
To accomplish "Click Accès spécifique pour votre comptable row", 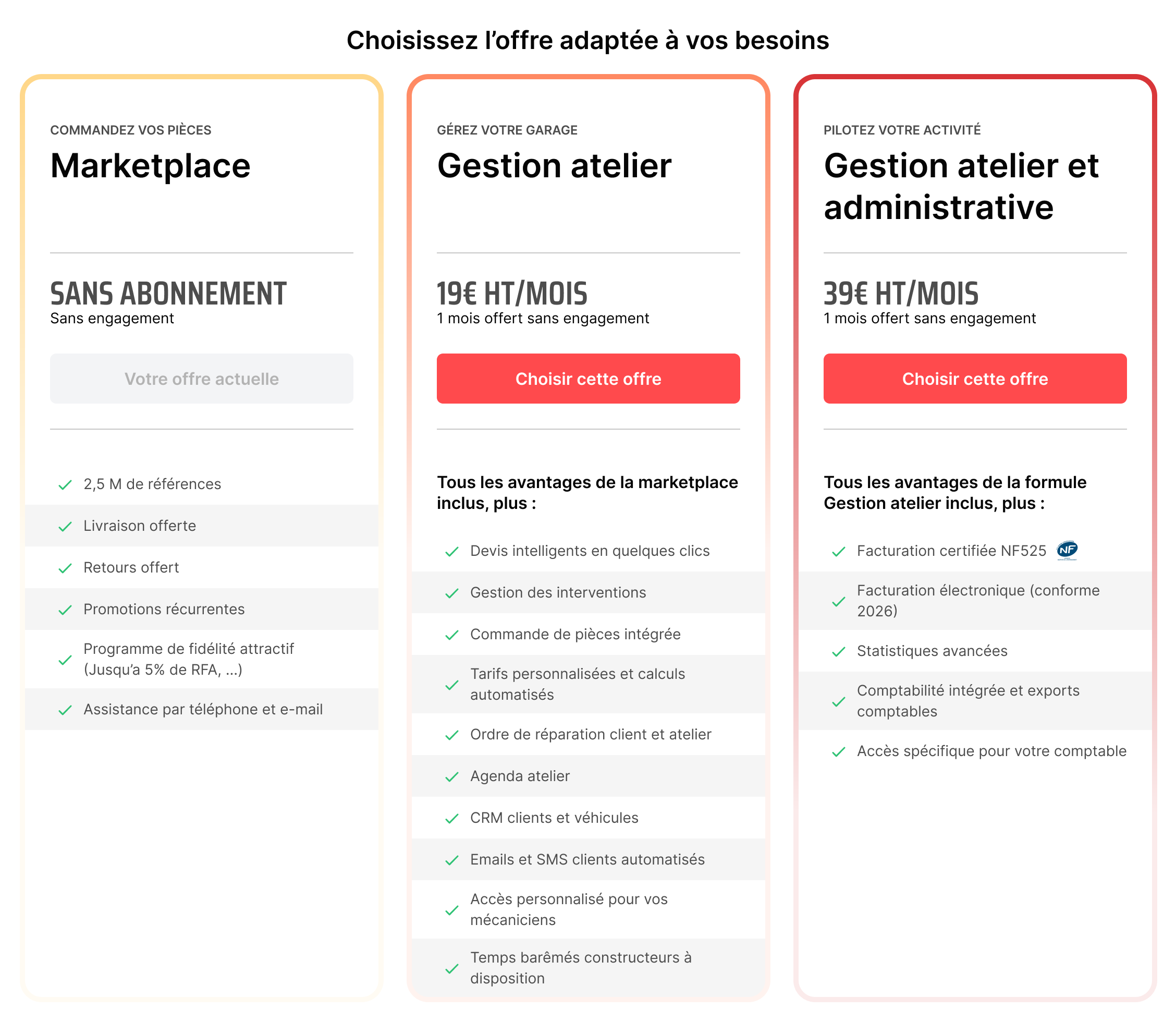I will pos(991,751).
